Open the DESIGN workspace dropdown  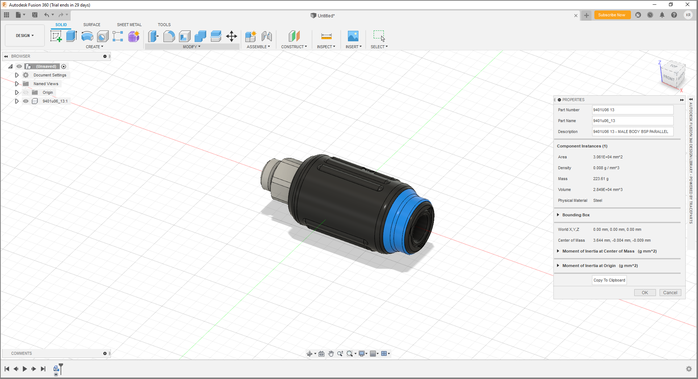tap(25, 35)
